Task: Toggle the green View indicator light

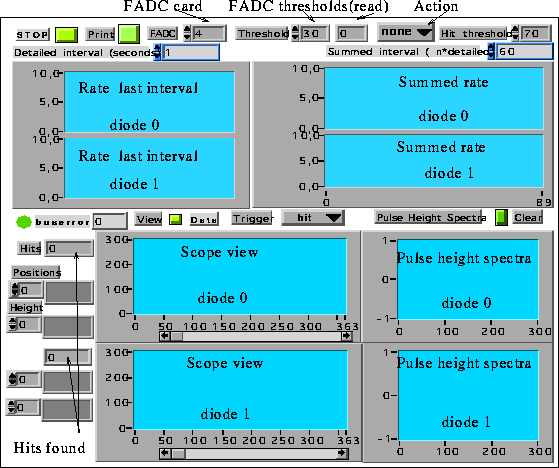Action: point(175,219)
